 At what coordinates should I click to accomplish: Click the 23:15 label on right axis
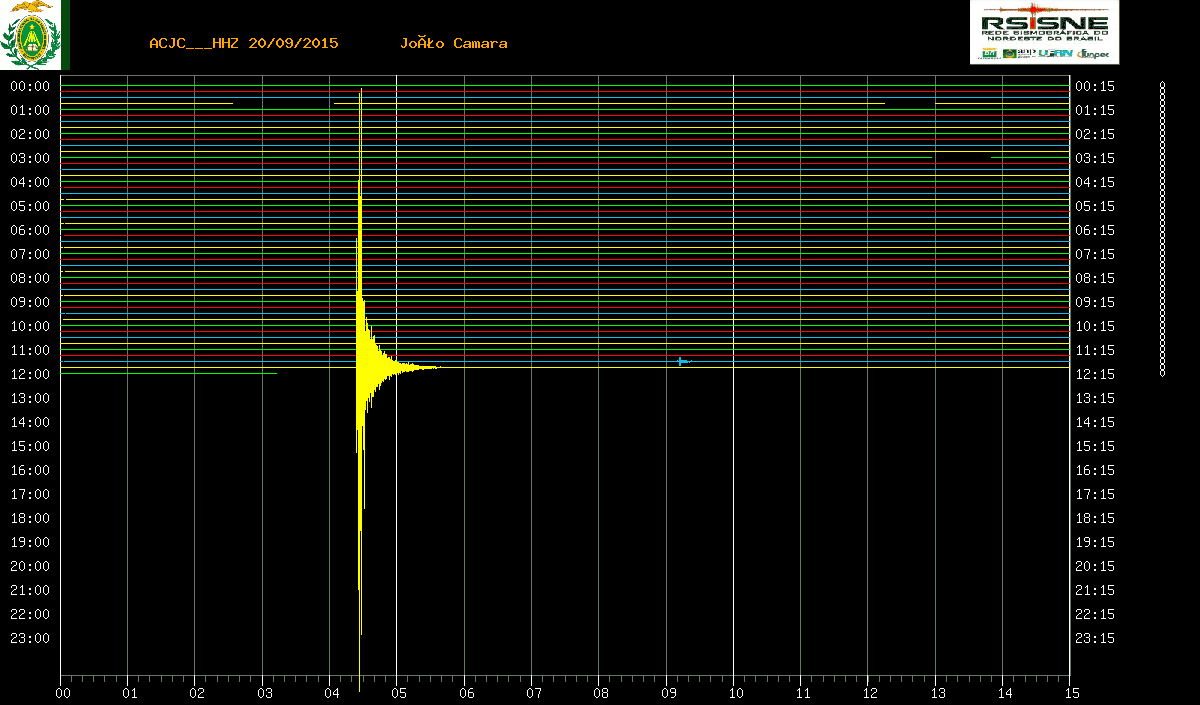[1094, 638]
